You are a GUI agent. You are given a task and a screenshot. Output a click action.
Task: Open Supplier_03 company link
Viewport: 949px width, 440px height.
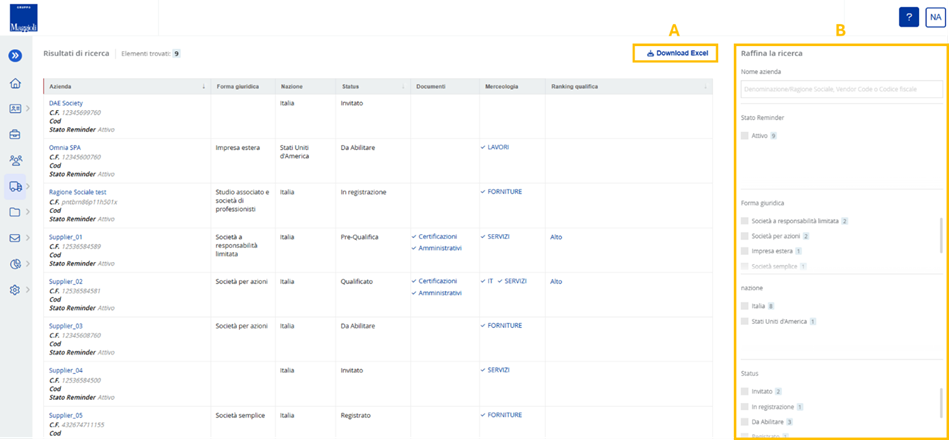65,326
